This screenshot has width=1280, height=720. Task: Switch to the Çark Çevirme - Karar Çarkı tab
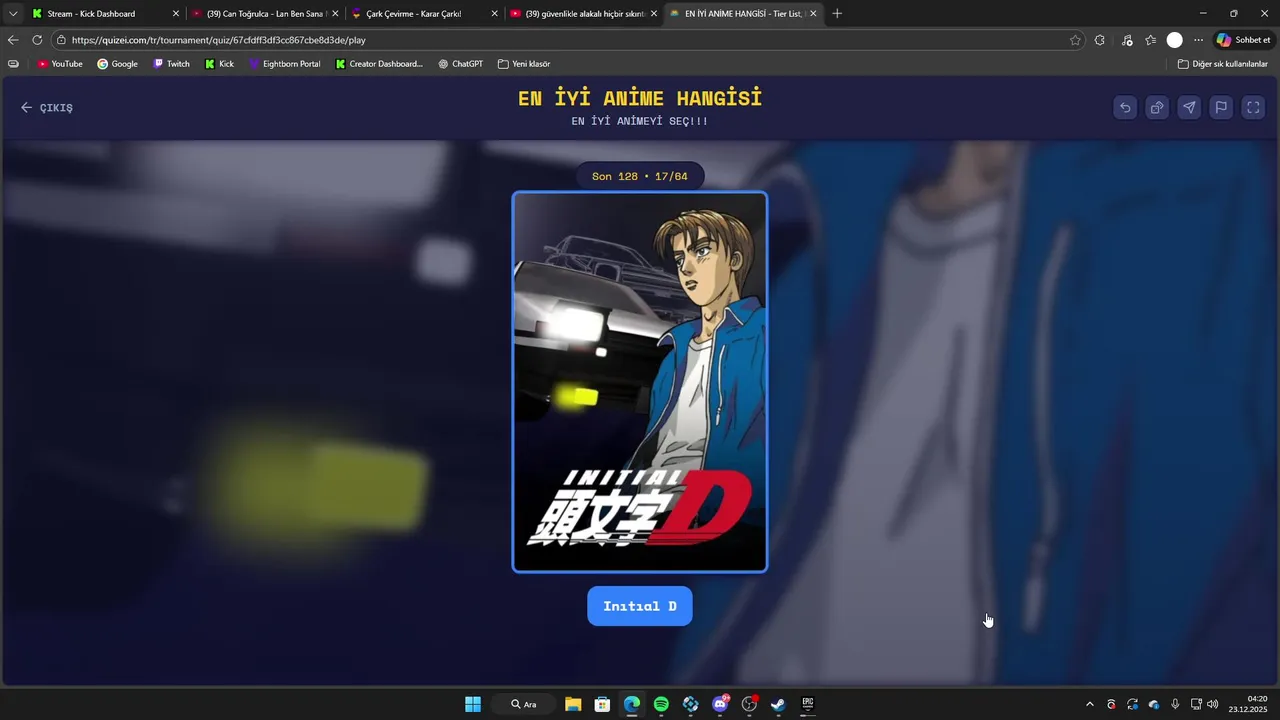pos(424,14)
